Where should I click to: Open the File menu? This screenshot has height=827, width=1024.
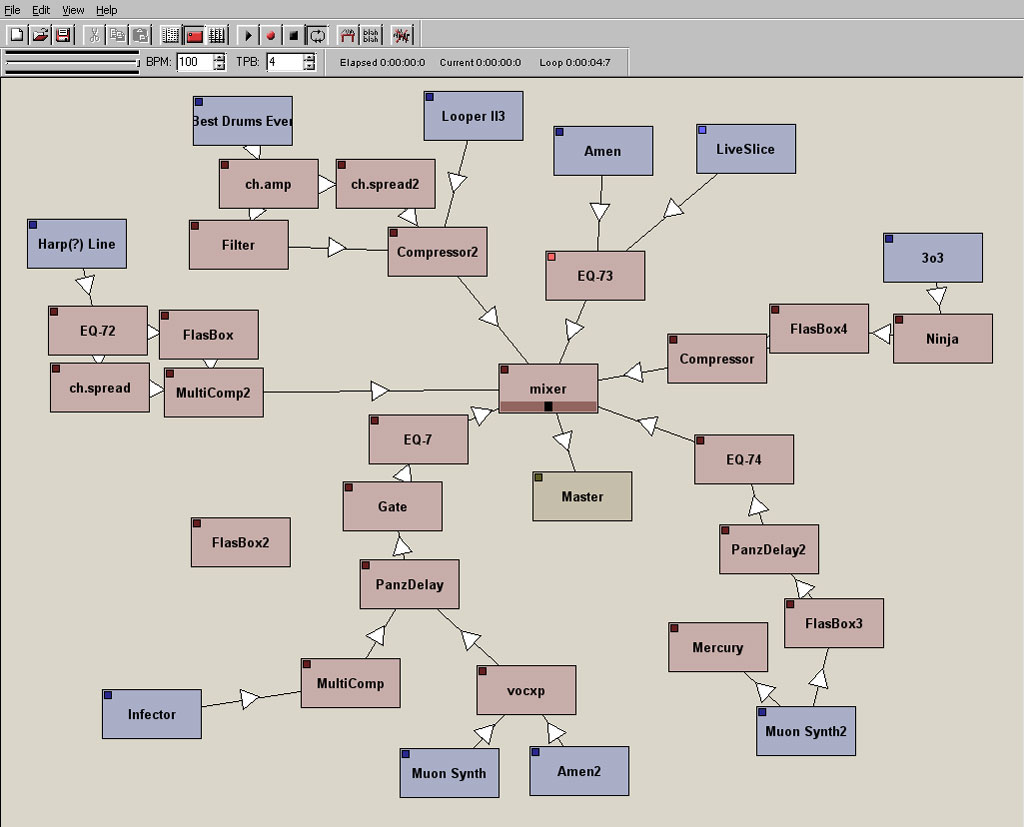12,10
